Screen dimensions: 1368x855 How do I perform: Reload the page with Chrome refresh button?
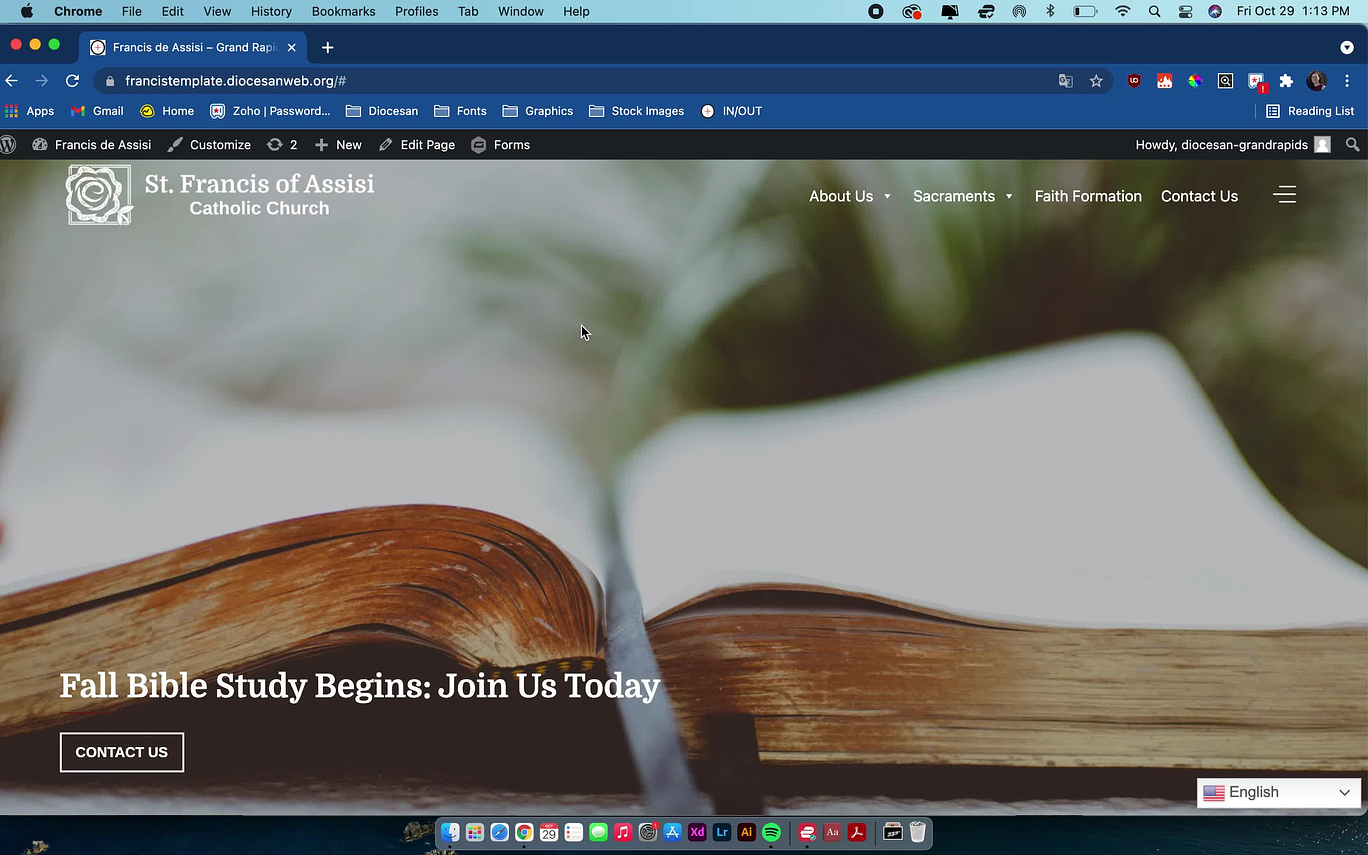pyautogui.click(x=72, y=81)
